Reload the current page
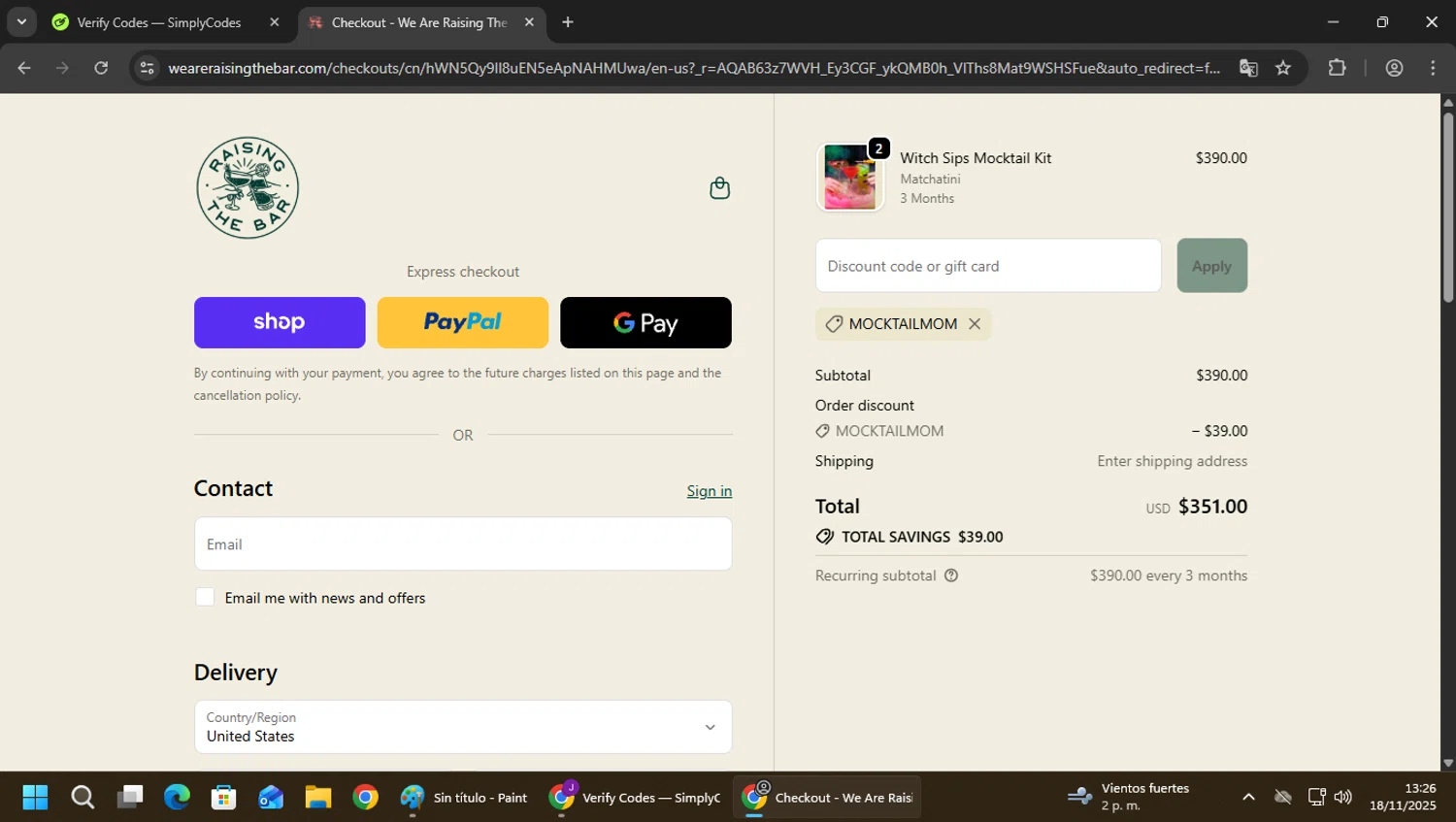1456x822 pixels. [101, 68]
